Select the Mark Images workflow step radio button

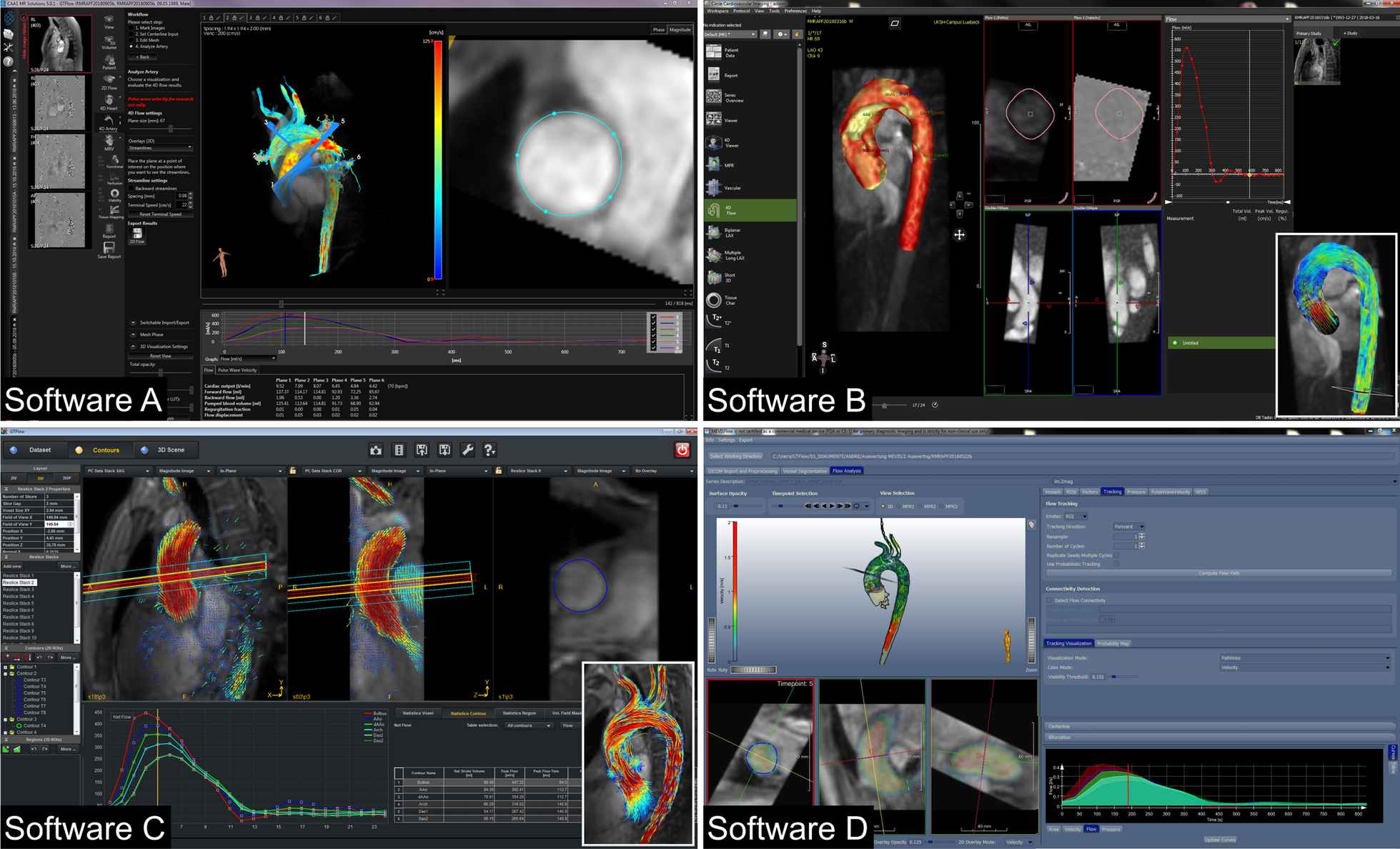[130, 28]
